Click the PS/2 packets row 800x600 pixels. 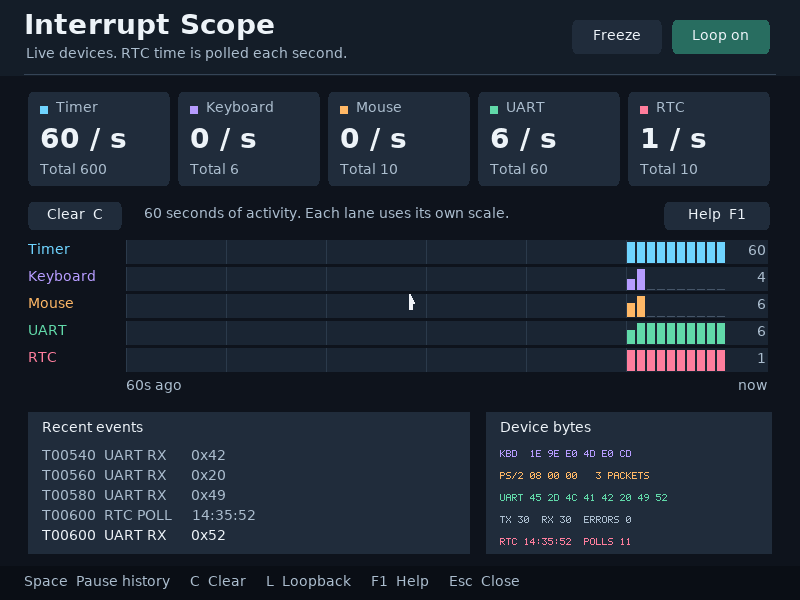coord(574,476)
